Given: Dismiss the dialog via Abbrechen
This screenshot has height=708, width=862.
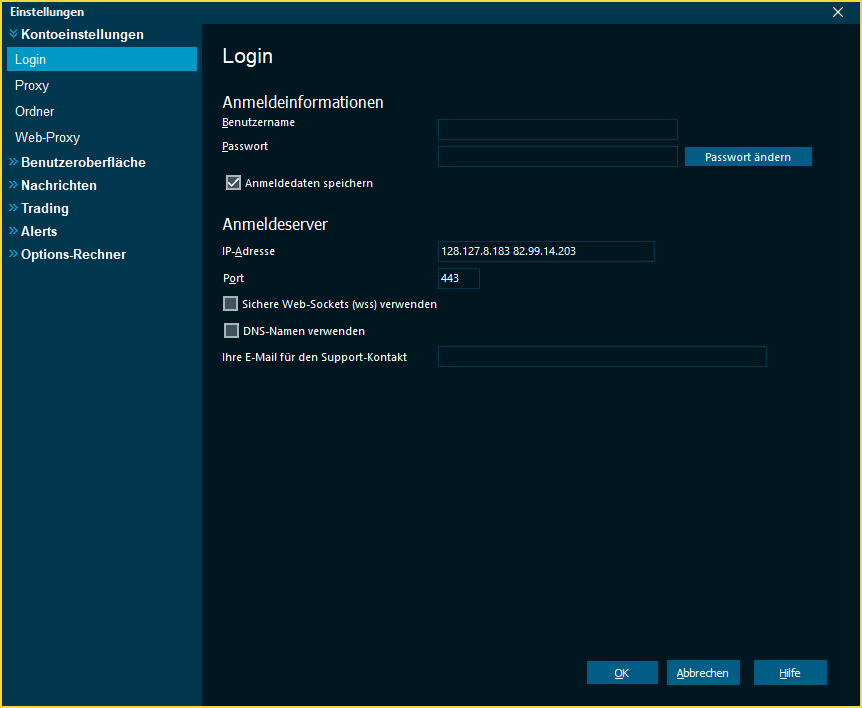Looking at the screenshot, I should (703, 672).
